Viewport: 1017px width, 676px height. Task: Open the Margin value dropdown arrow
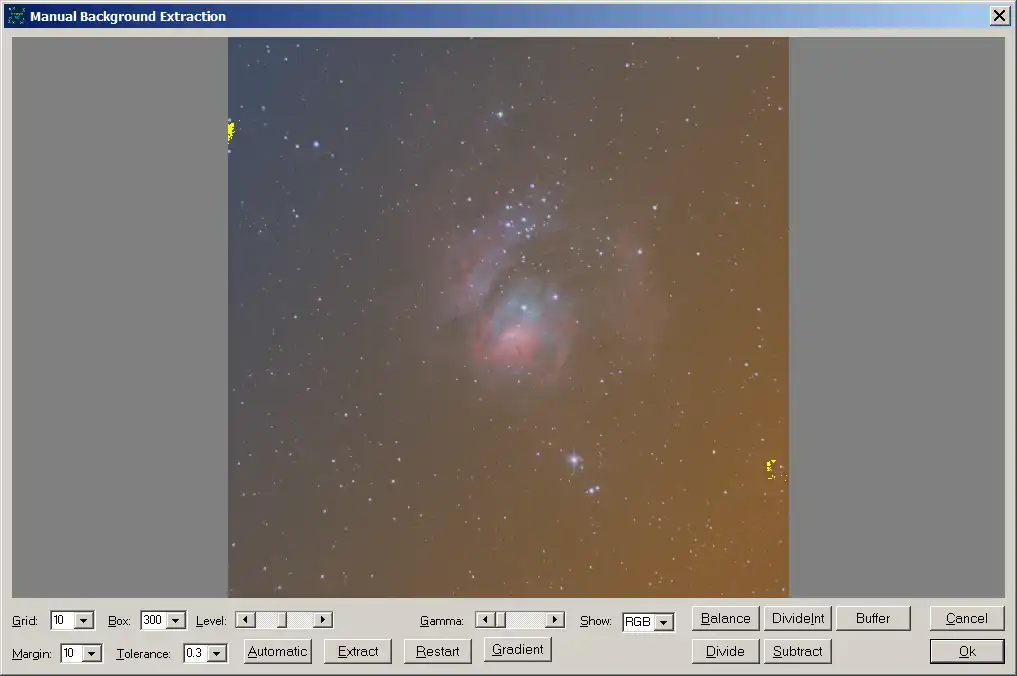click(x=92, y=653)
